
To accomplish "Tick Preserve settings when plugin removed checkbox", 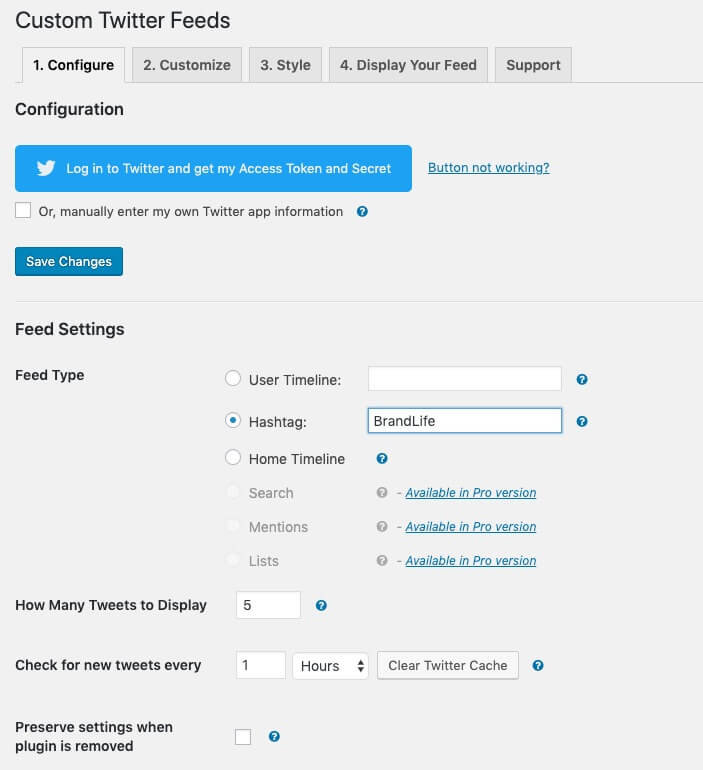I will pos(243,737).
